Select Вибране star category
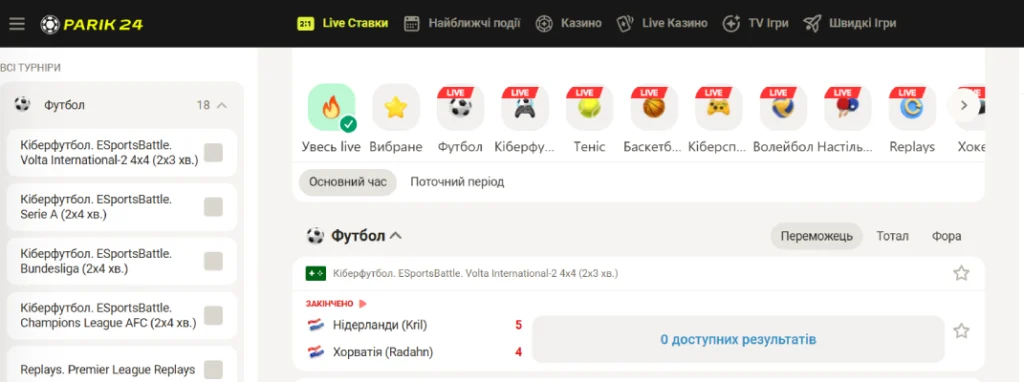Screen dimensions: 1024x382 click(396, 107)
